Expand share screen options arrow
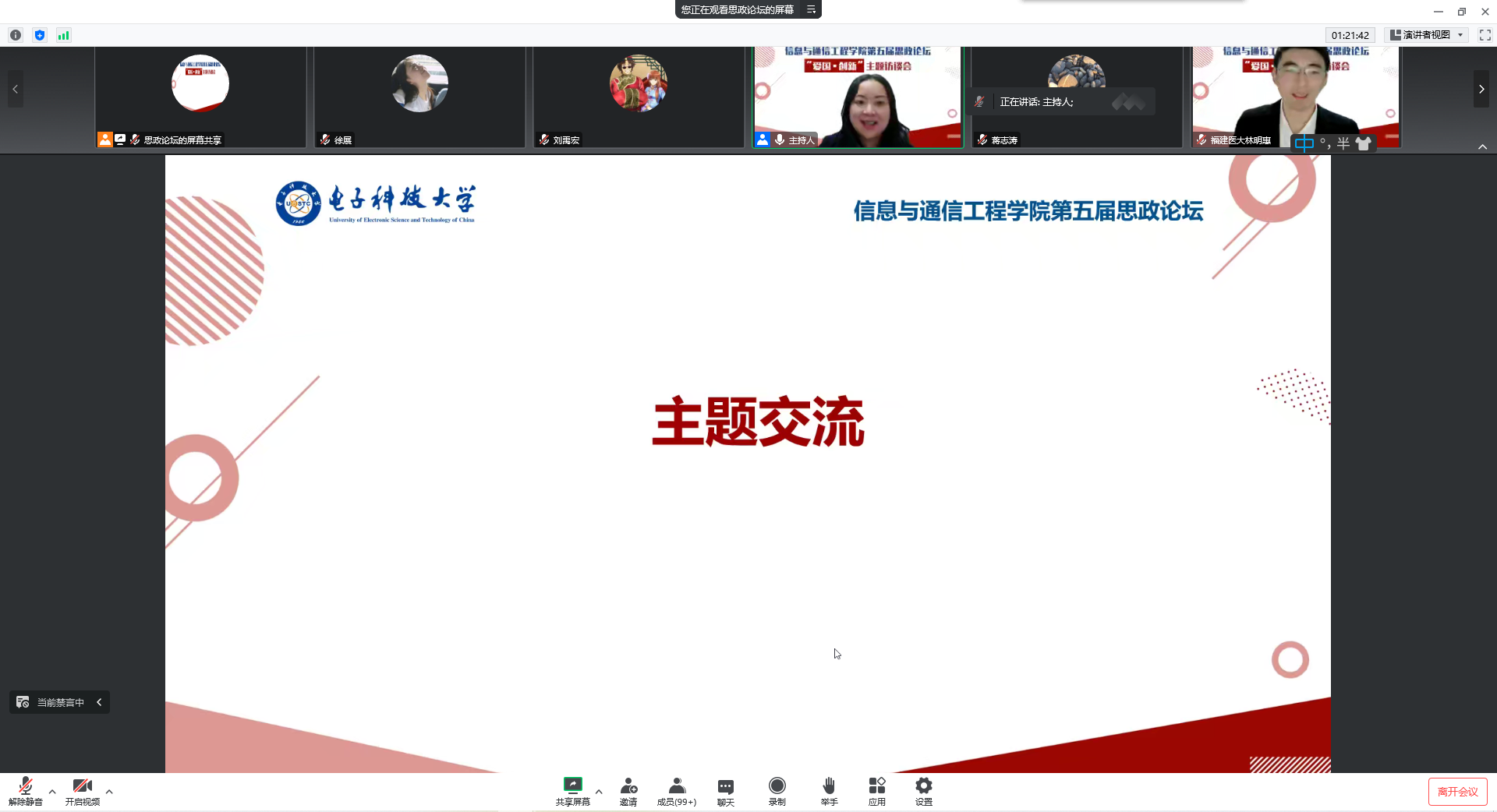 [x=599, y=792]
